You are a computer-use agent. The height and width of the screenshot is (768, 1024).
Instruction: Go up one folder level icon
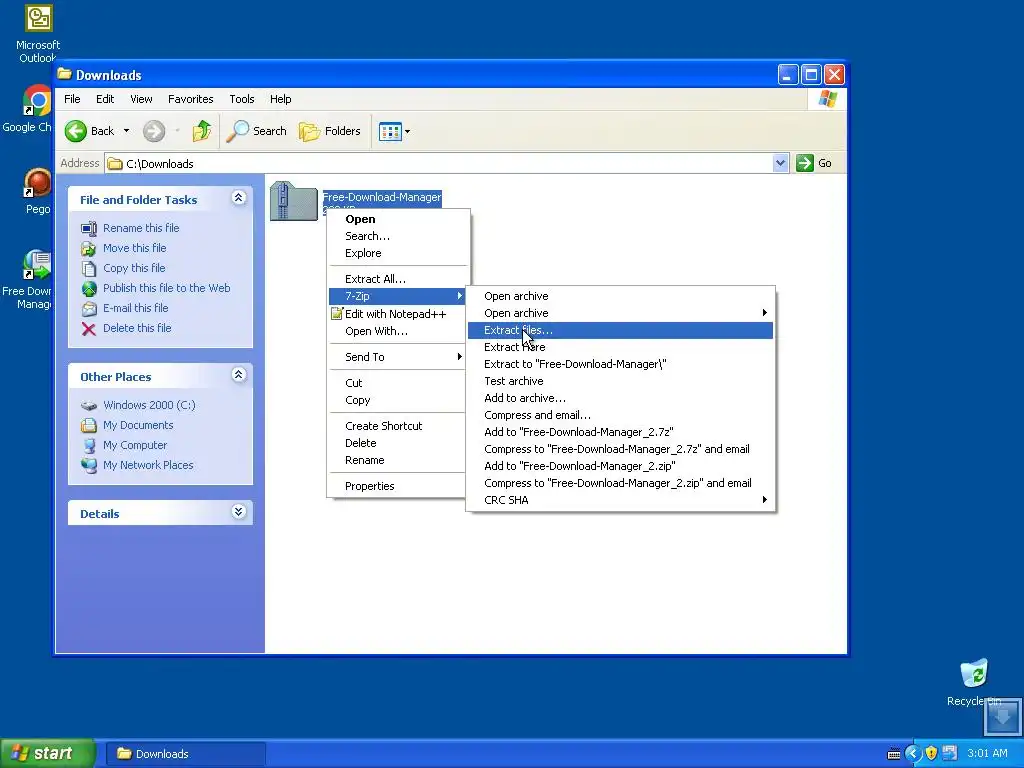click(x=202, y=131)
